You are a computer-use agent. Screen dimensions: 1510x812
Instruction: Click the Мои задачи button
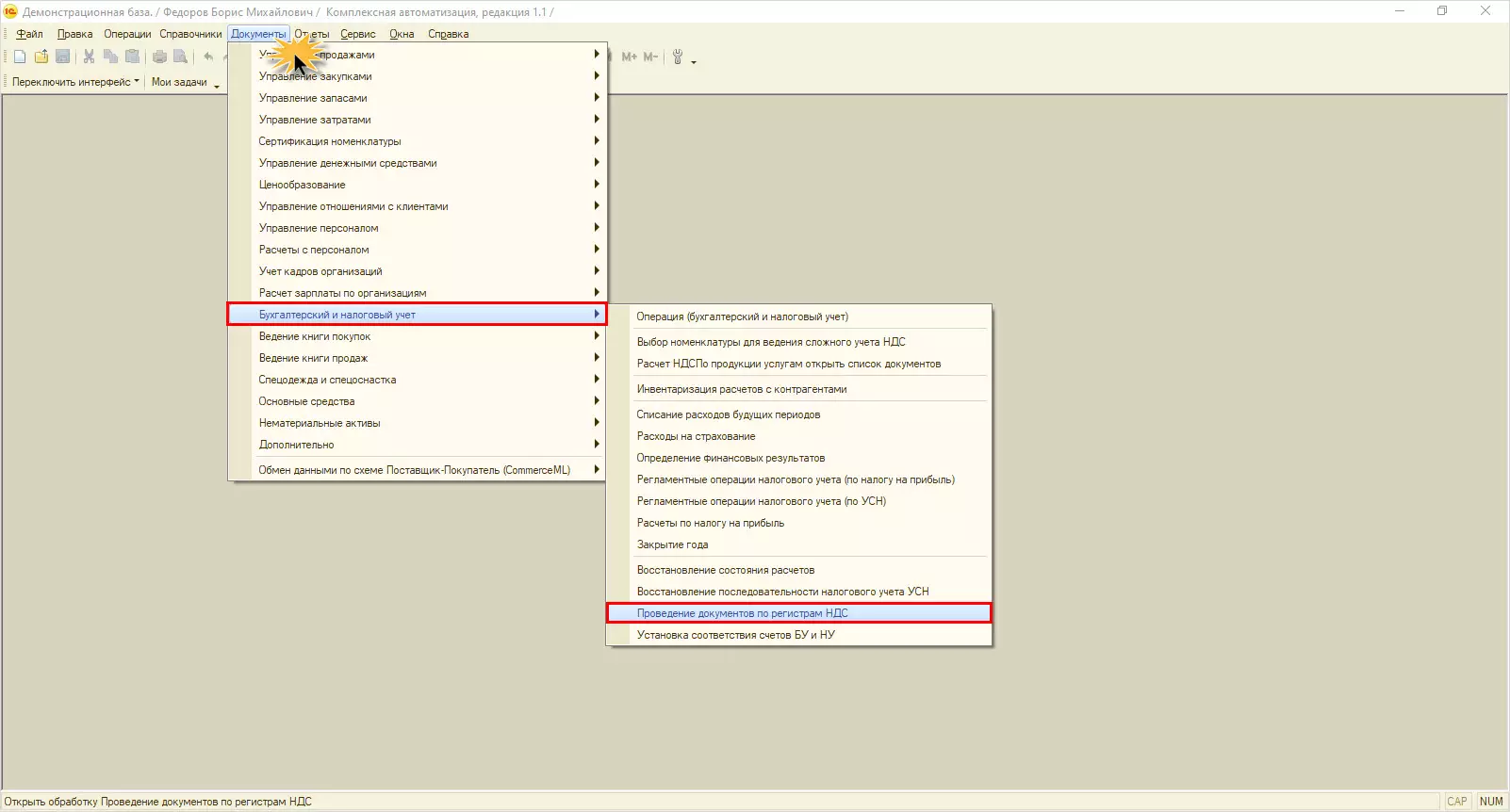[179, 82]
